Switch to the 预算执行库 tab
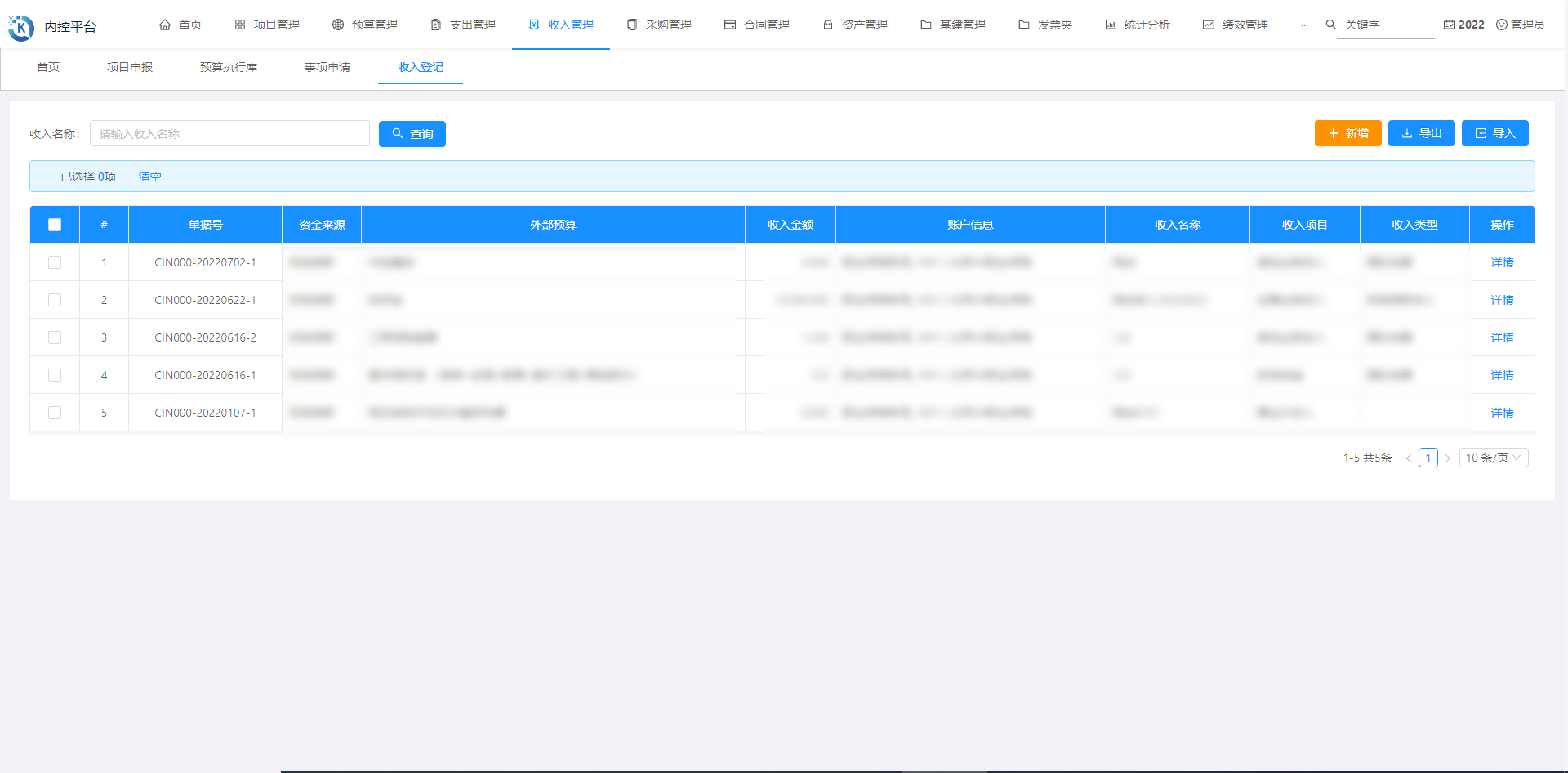1568x773 pixels. tap(229, 67)
